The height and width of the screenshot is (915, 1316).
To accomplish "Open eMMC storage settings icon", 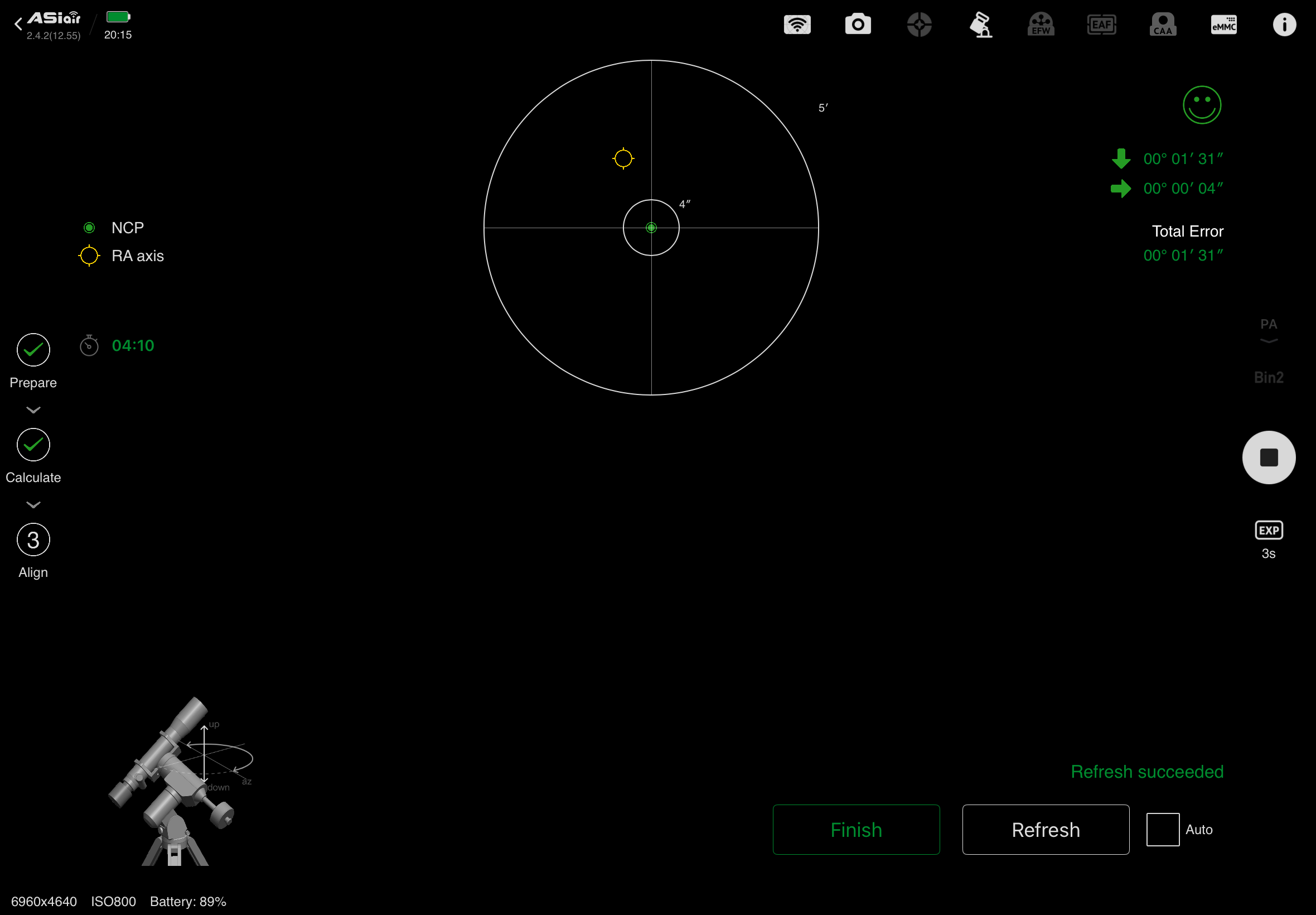I will tap(1223, 25).
